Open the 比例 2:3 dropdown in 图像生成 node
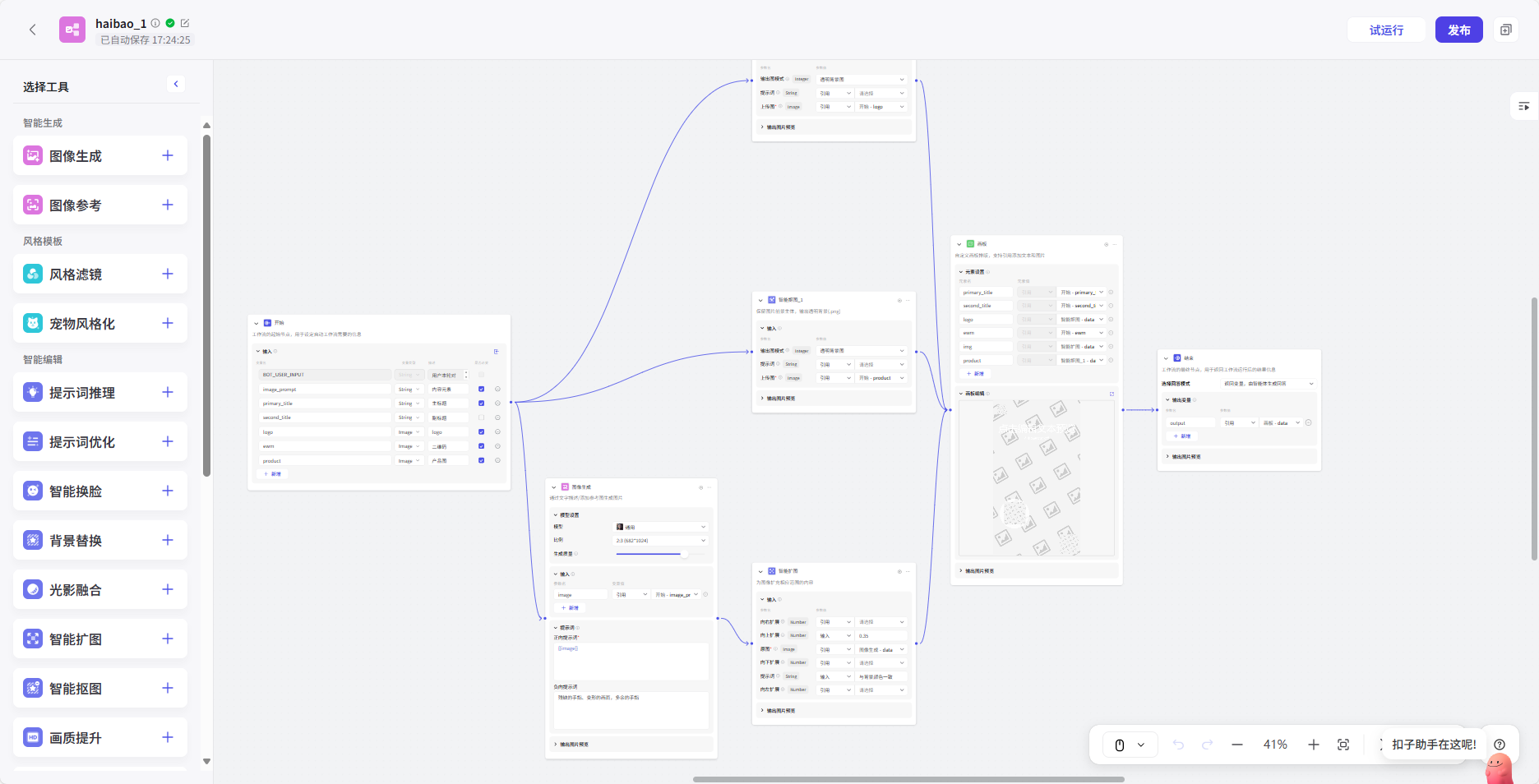This screenshot has height=784, width=1539. (x=661, y=541)
